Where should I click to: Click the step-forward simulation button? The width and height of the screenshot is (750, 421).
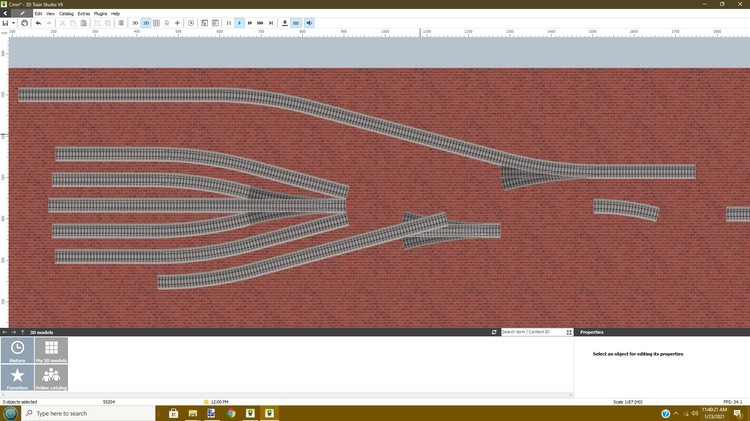(271, 23)
